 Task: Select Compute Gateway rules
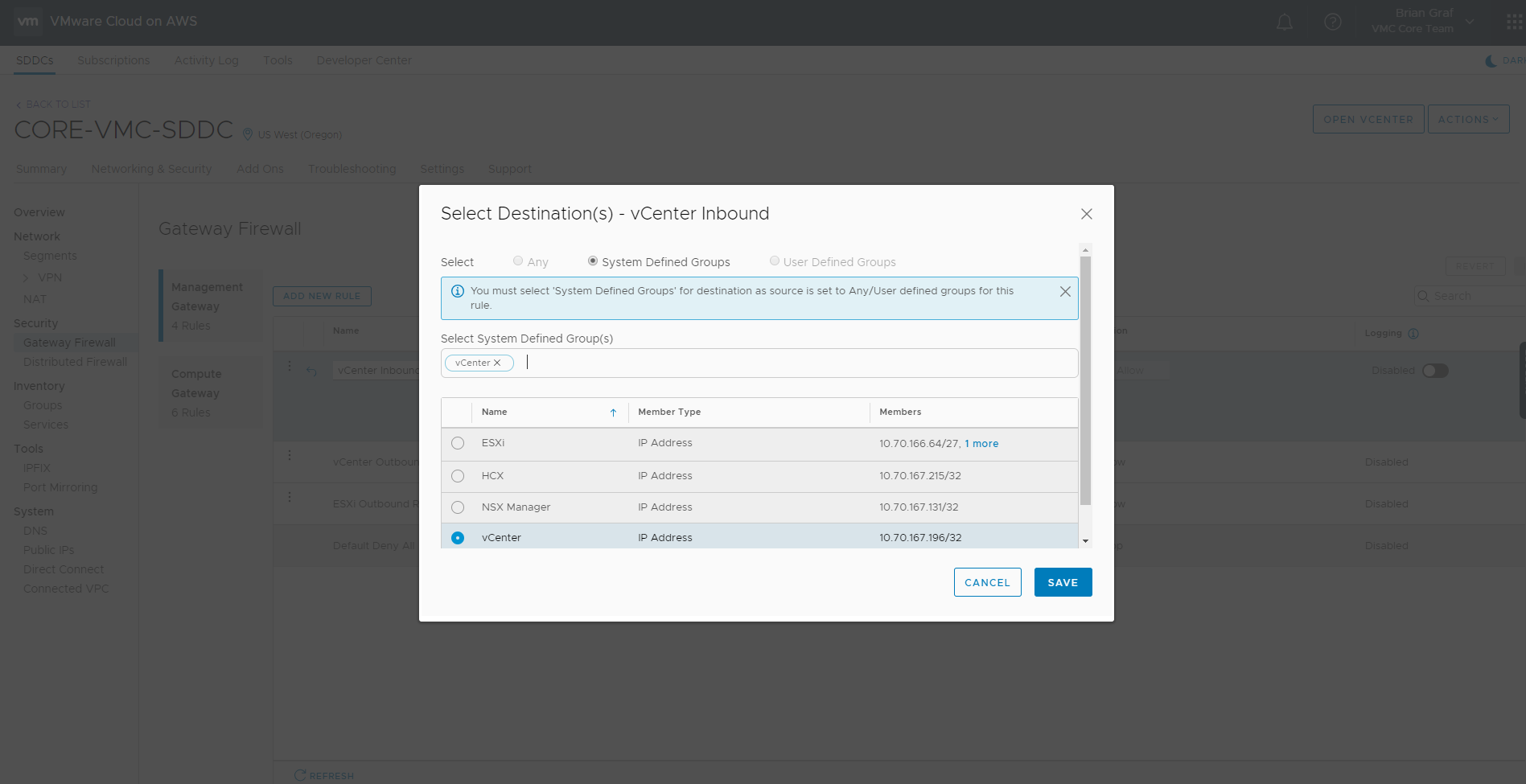point(211,392)
